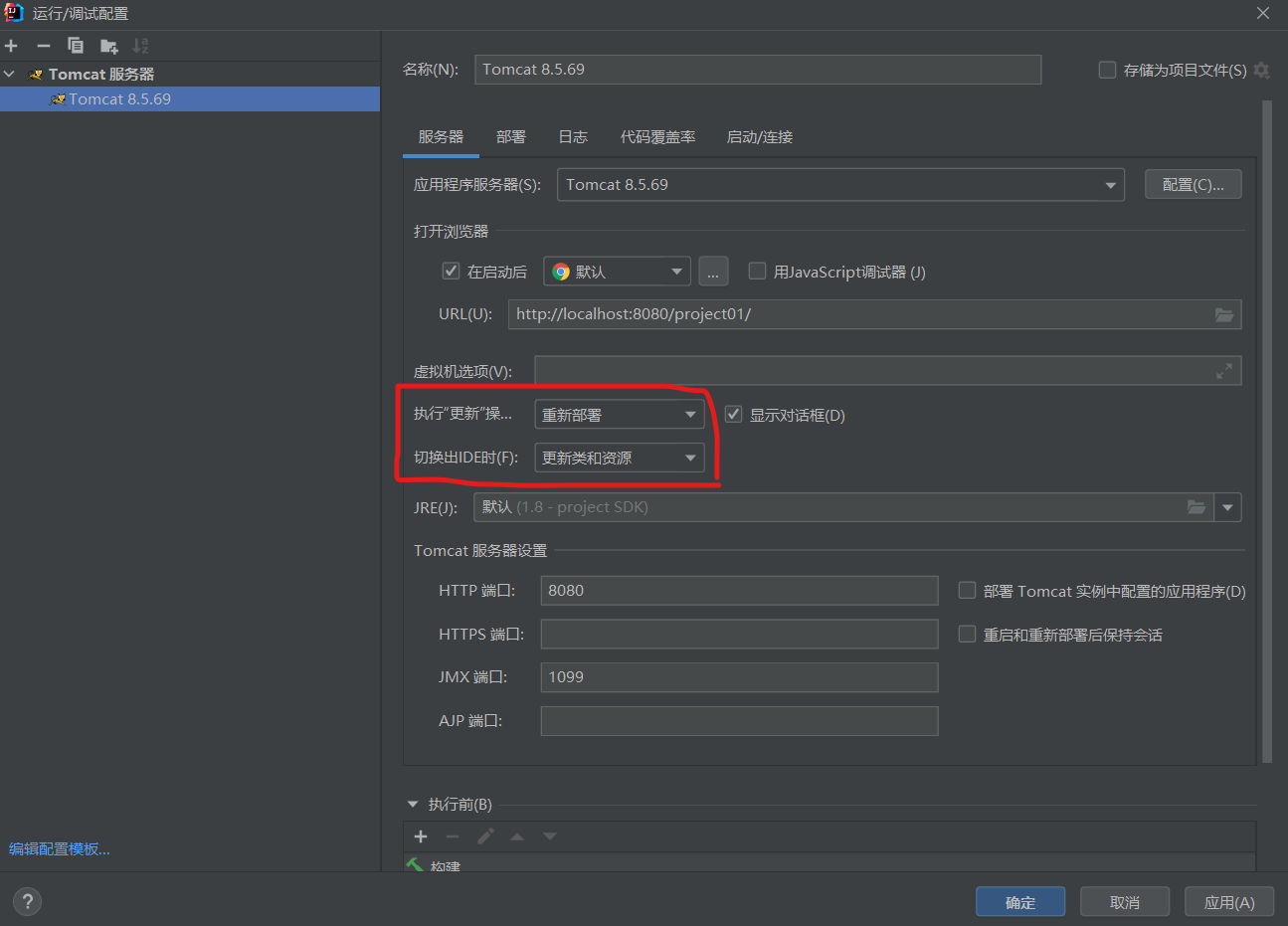Cancel the dialog with 取消
The height and width of the screenshot is (926, 1288).
click(x=1125, y=902)
